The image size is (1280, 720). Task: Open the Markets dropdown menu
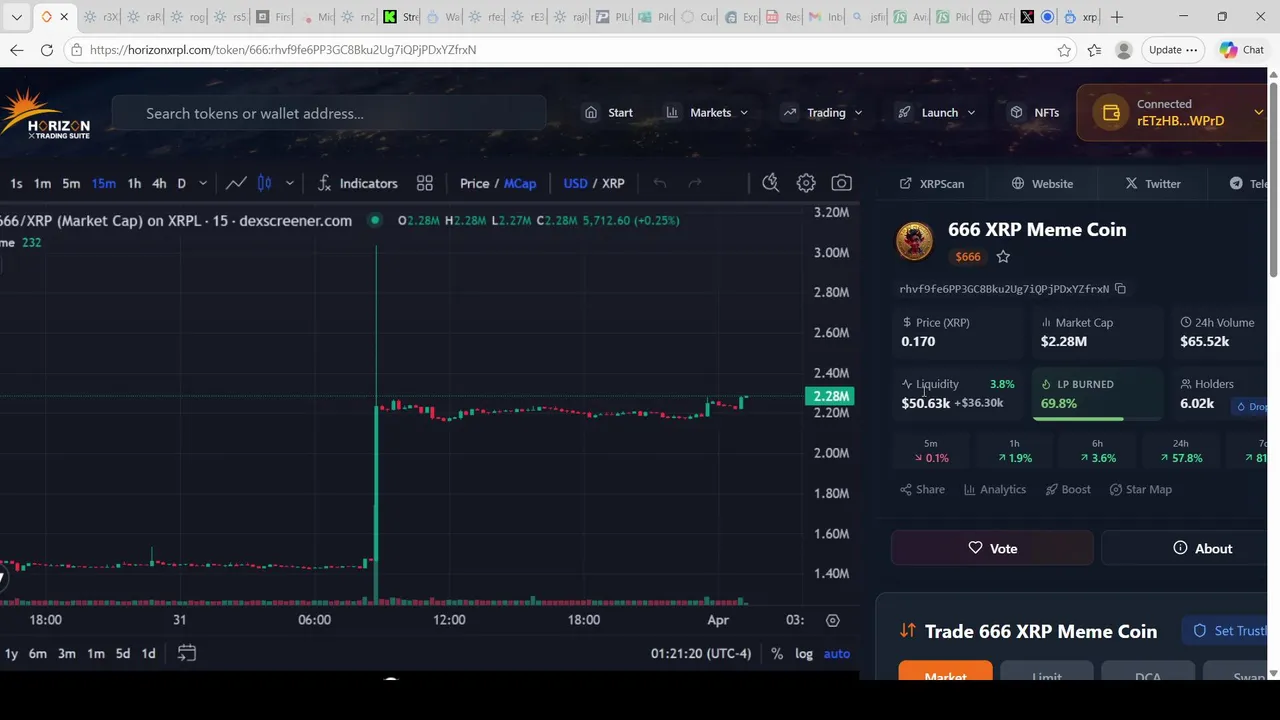707,113
